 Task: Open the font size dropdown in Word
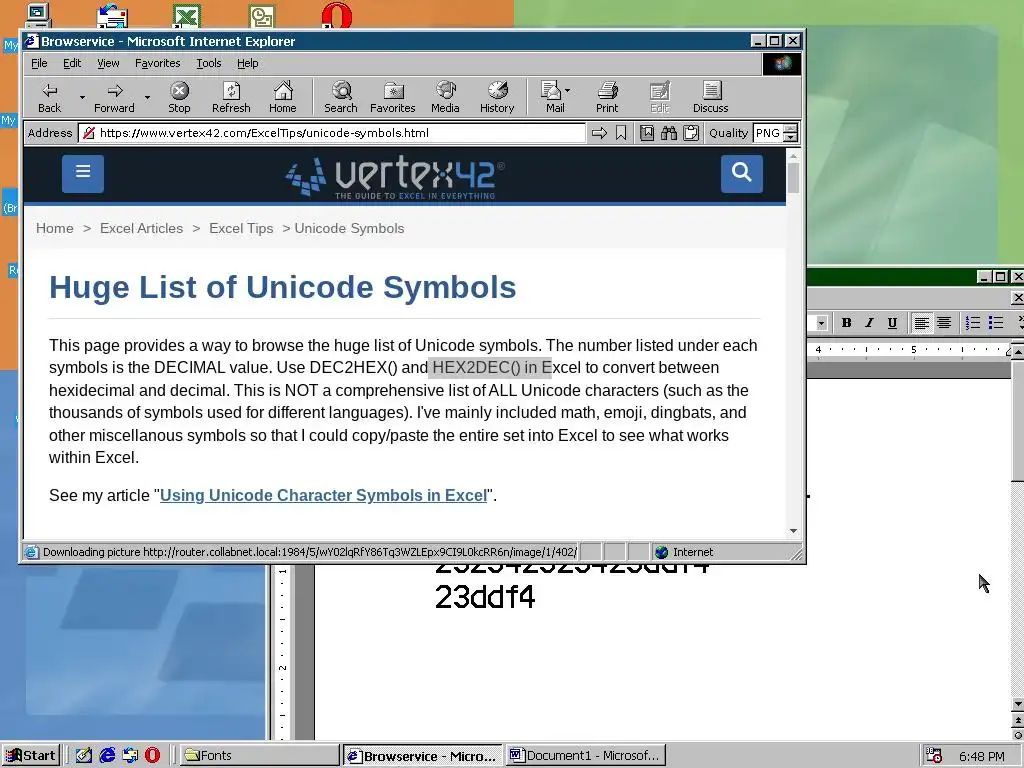(822, 323)
